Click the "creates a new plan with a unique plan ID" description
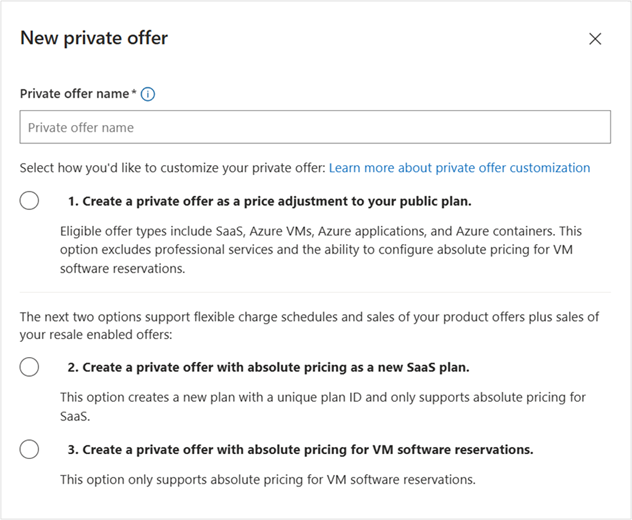 tap(320, 397)
